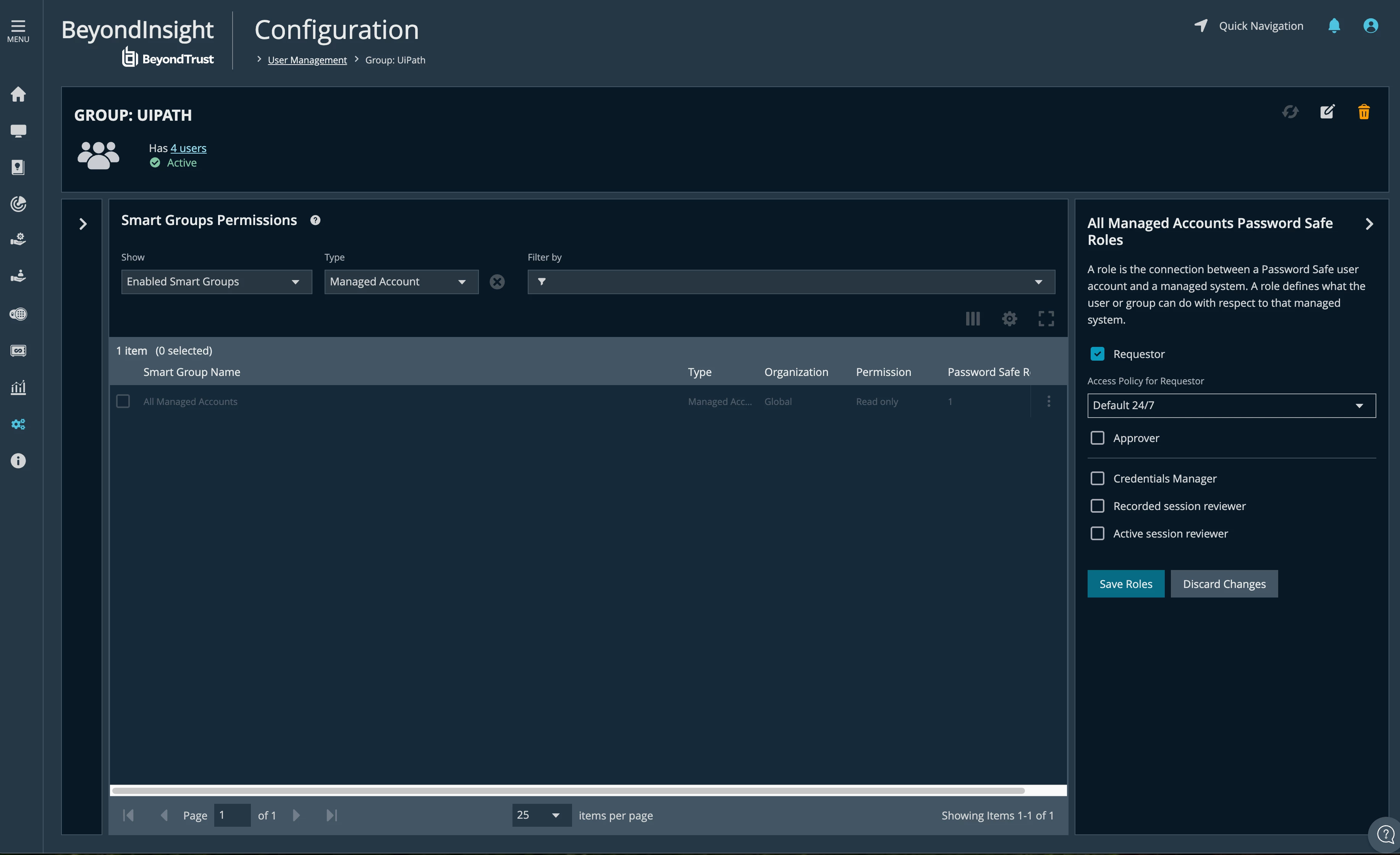Click Save Roles button
Screen dimensions: 1400x855
1125,584
